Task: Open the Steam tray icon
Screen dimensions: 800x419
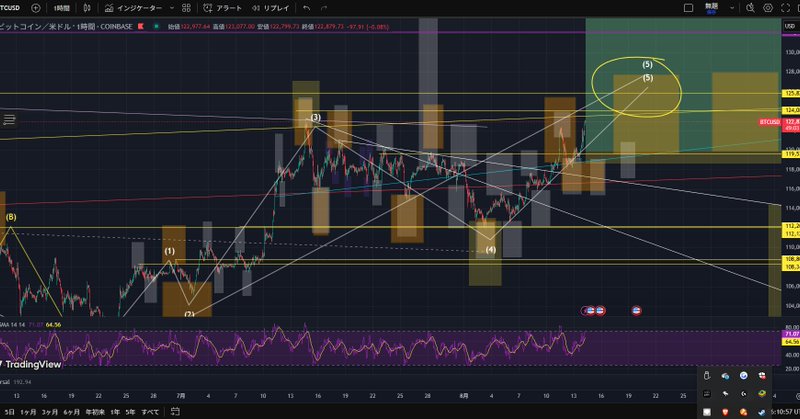Action: pyautogui.click(x=762, y=412)
